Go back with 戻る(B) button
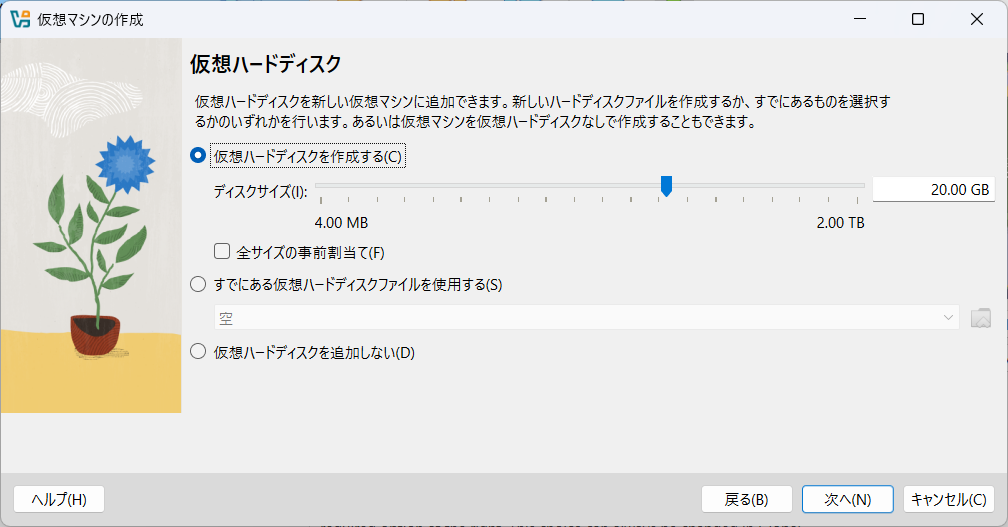 (x=746, y=499)
